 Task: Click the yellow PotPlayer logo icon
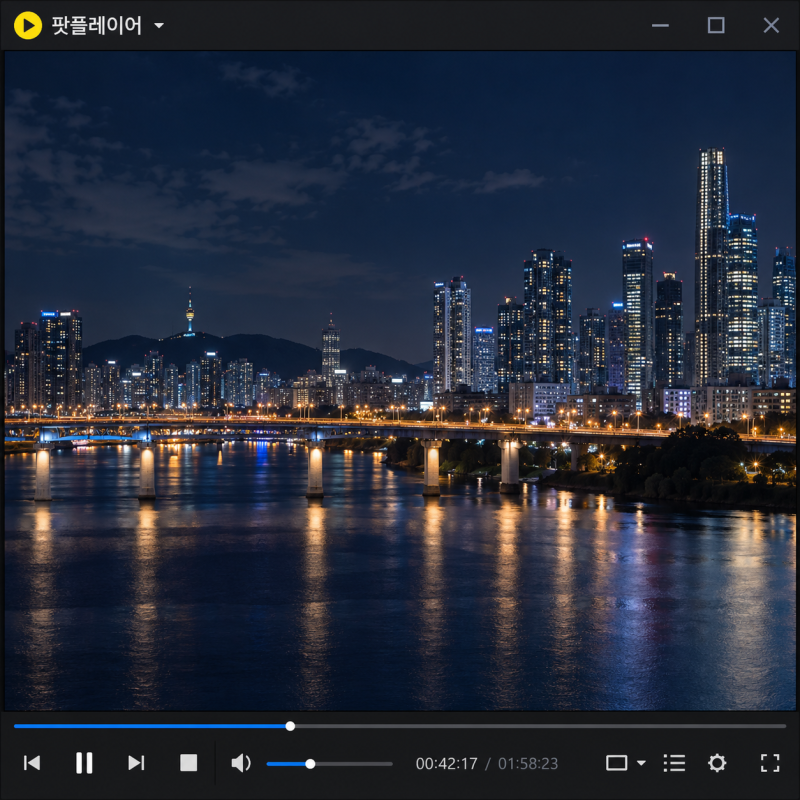pos(28,25)
